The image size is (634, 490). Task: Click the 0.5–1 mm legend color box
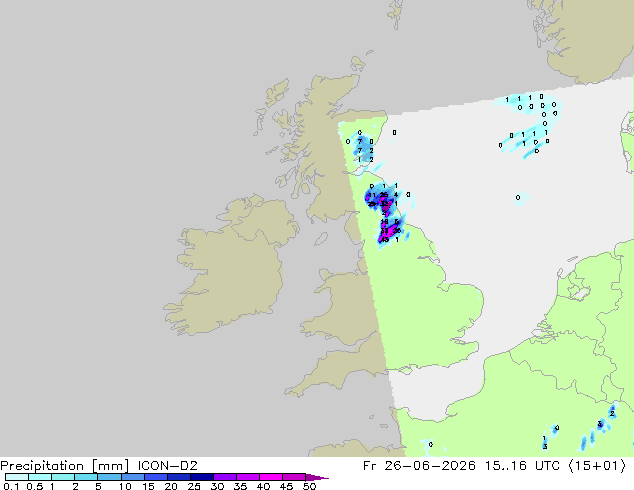pos(40,477)
